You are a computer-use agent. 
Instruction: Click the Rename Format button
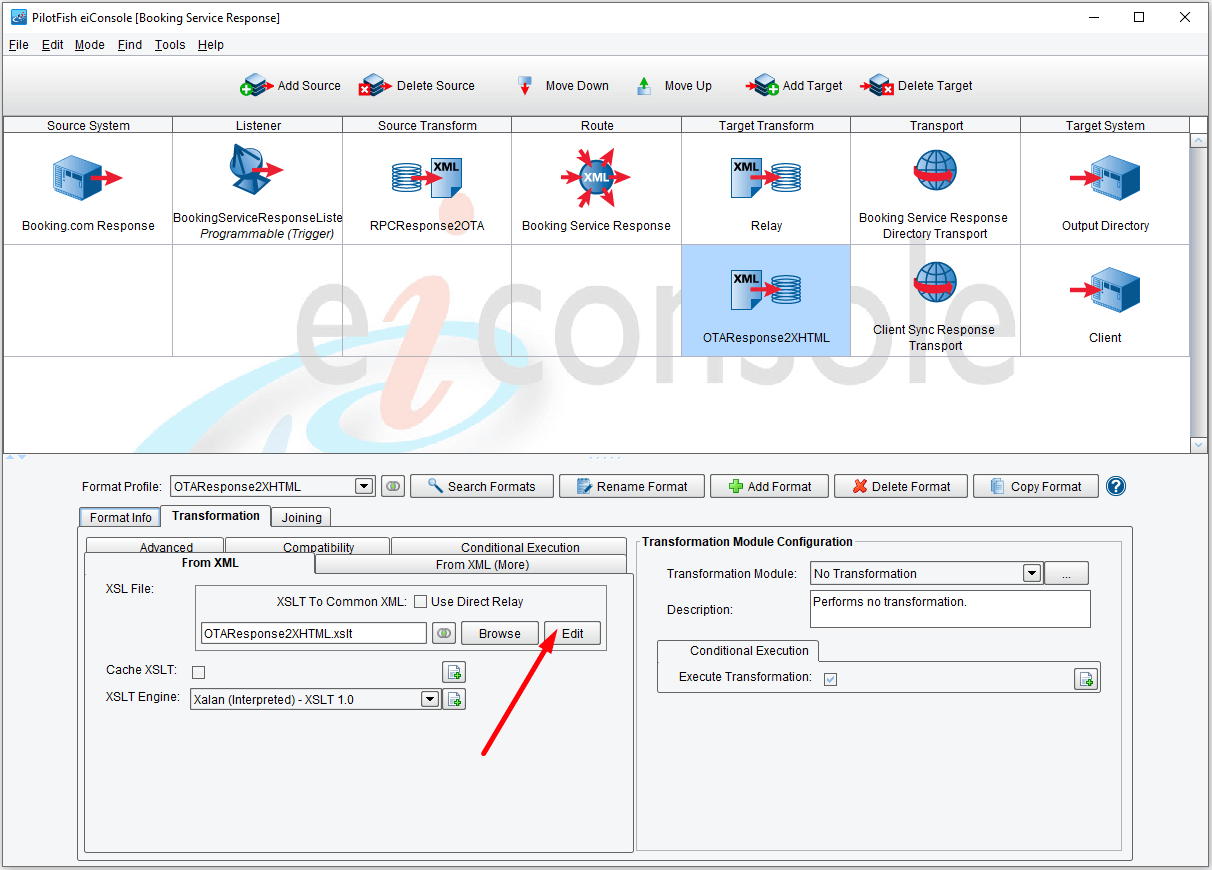(x=632, y=486)
